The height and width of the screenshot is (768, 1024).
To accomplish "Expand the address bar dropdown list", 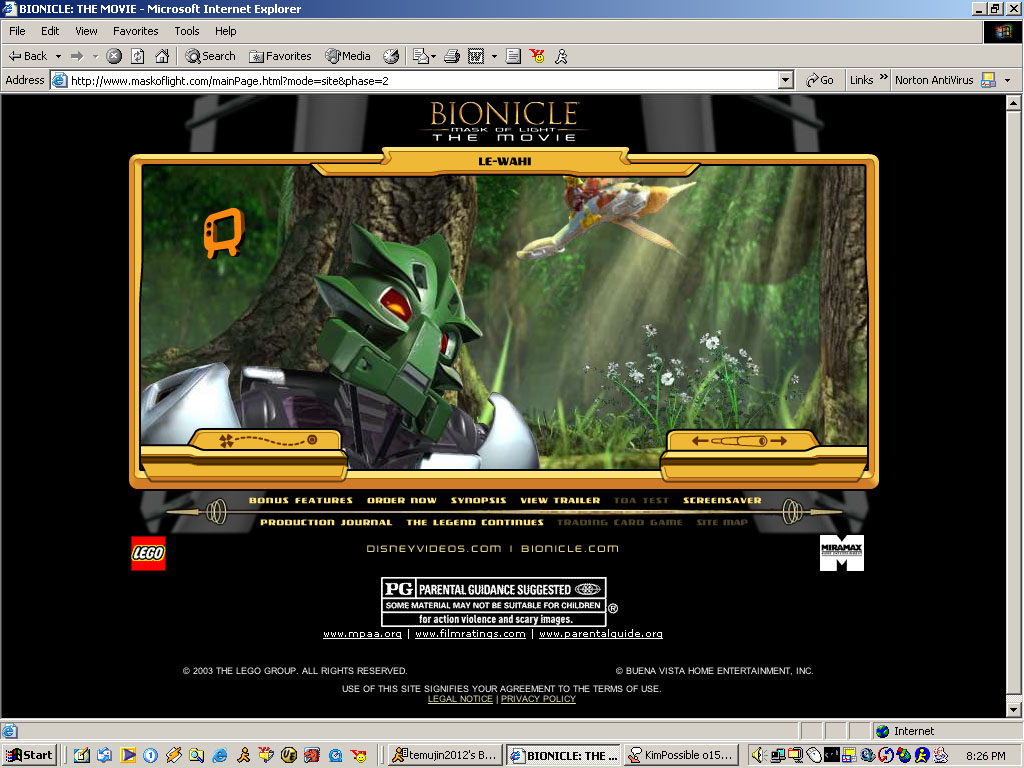I will [x=786, y=80].
